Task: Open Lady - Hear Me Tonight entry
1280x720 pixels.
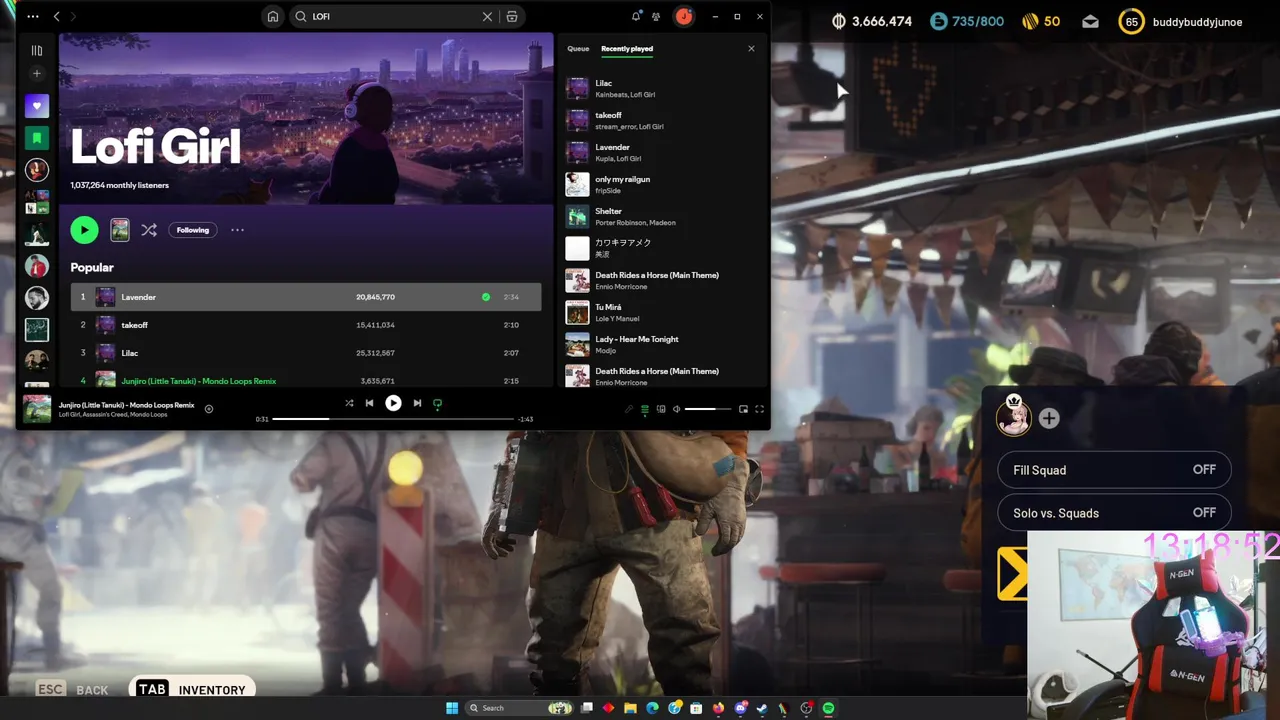Action: [x=660, y=344]
